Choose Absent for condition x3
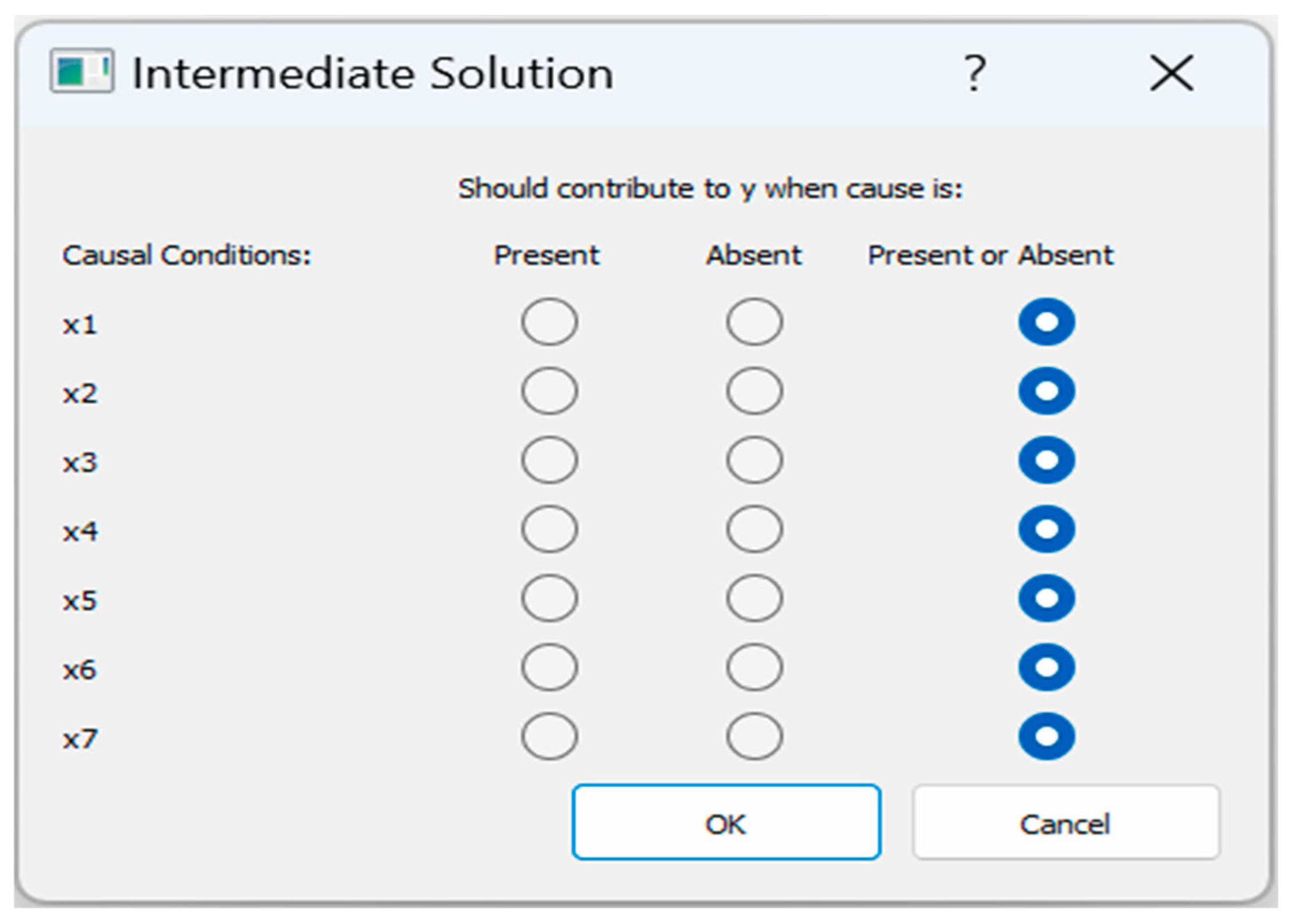1290x924 pixels. pyautogui.click(x=755, y=460)
